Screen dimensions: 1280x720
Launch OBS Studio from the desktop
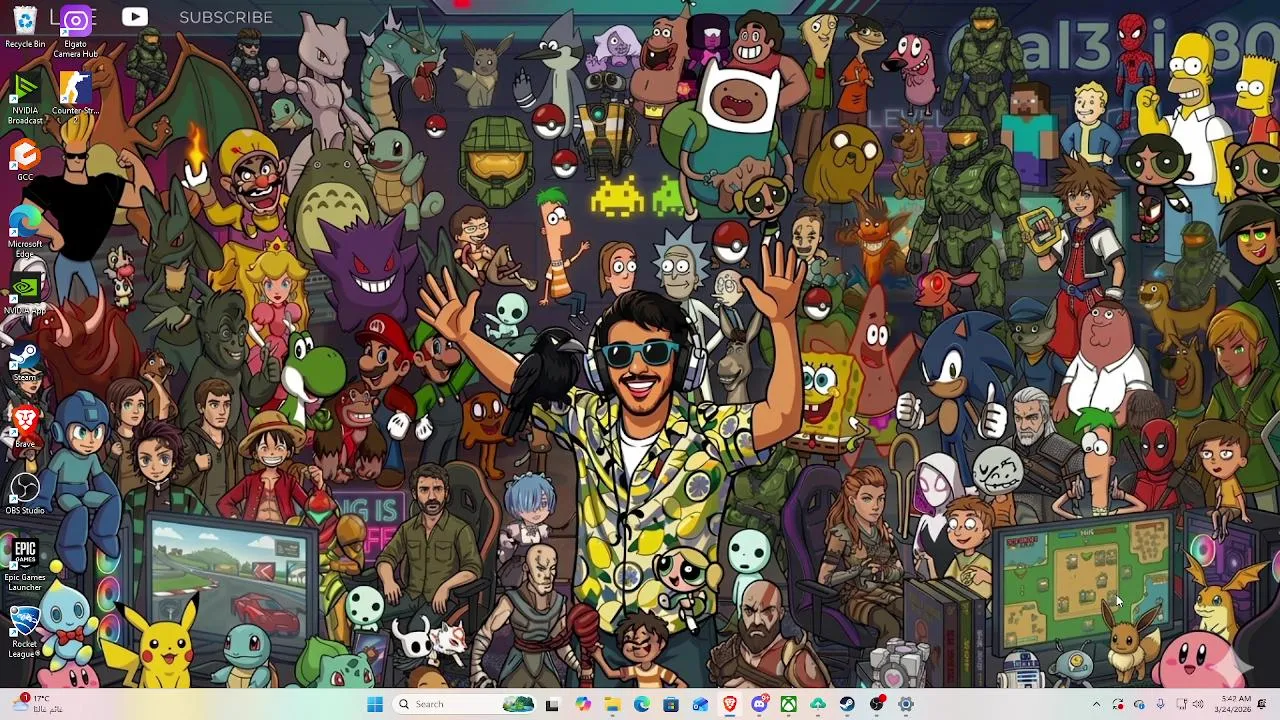[25, 495]
